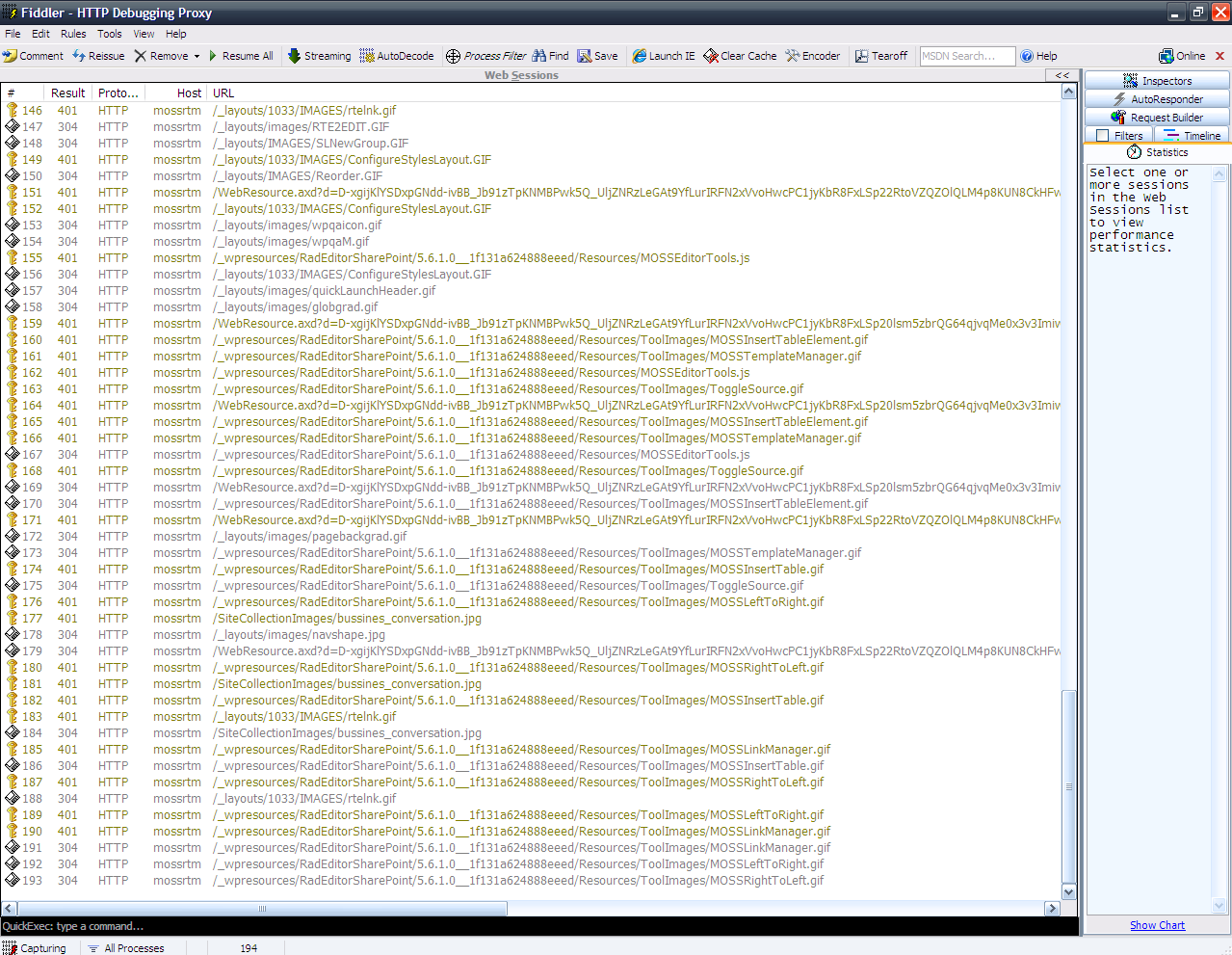Open the Help menu
Viewport: 1232px width, 955px height.
coord(176,34)
